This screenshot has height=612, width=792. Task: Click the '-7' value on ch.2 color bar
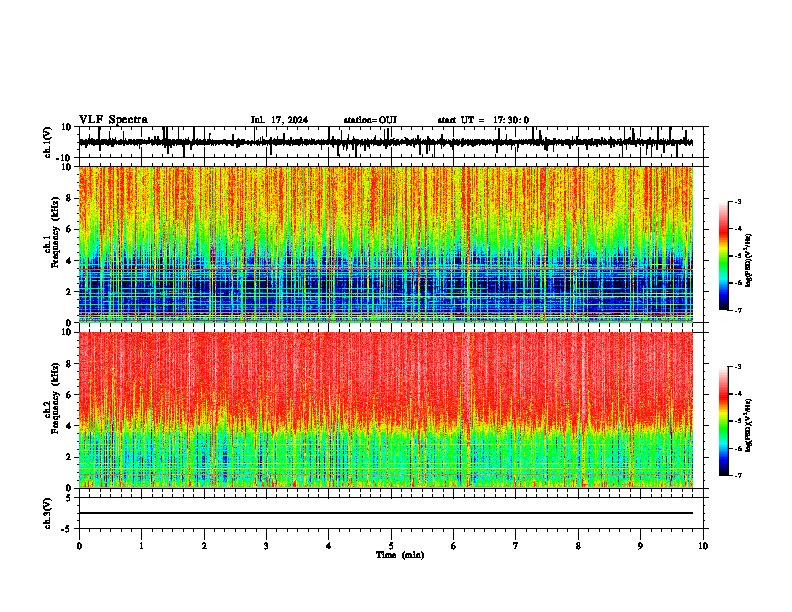click(737, 475)
